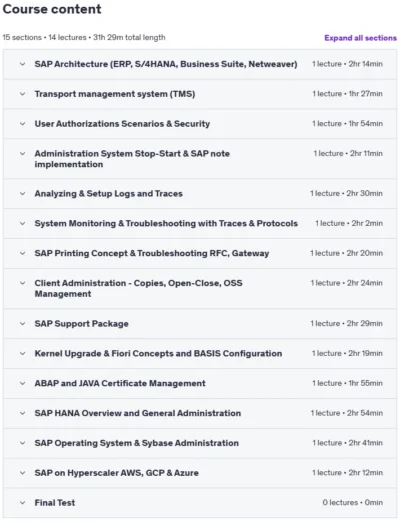Click the SAP Support Package chevron
This screenshot has height=522, width=400.
[x=22, y=324]
